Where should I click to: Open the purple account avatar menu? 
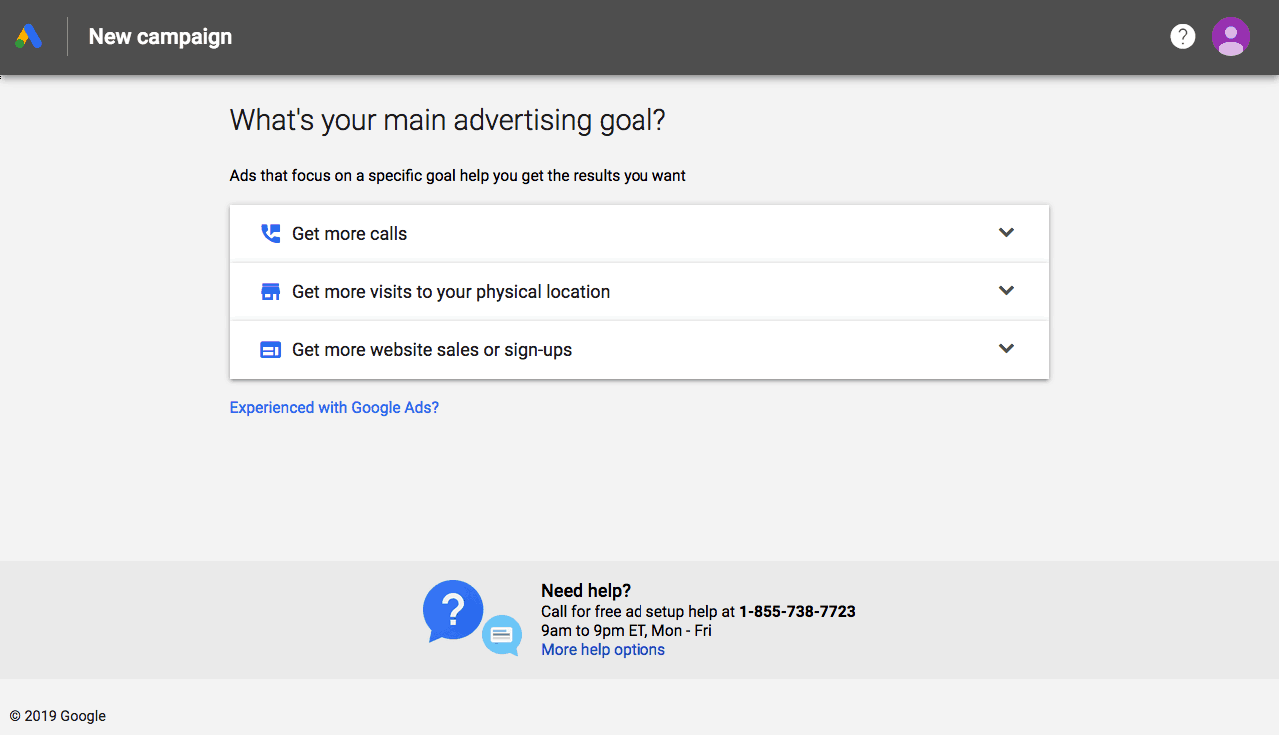click(x=1231, y=37)
